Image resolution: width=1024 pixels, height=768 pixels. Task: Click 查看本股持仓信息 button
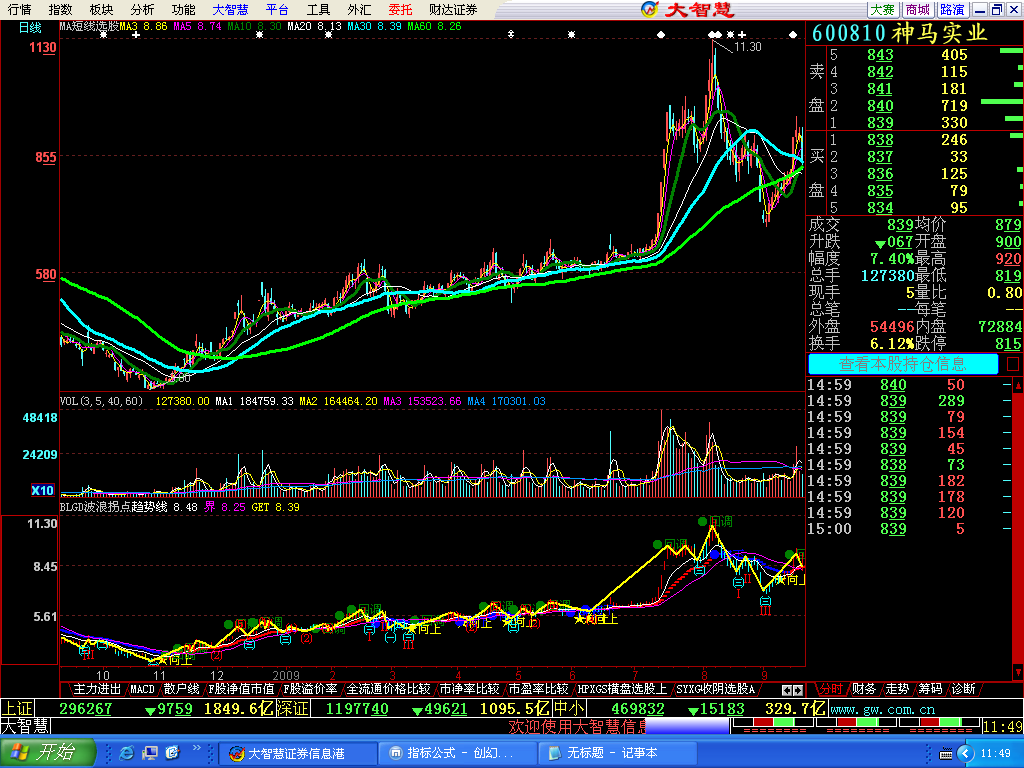click(903, 364)
